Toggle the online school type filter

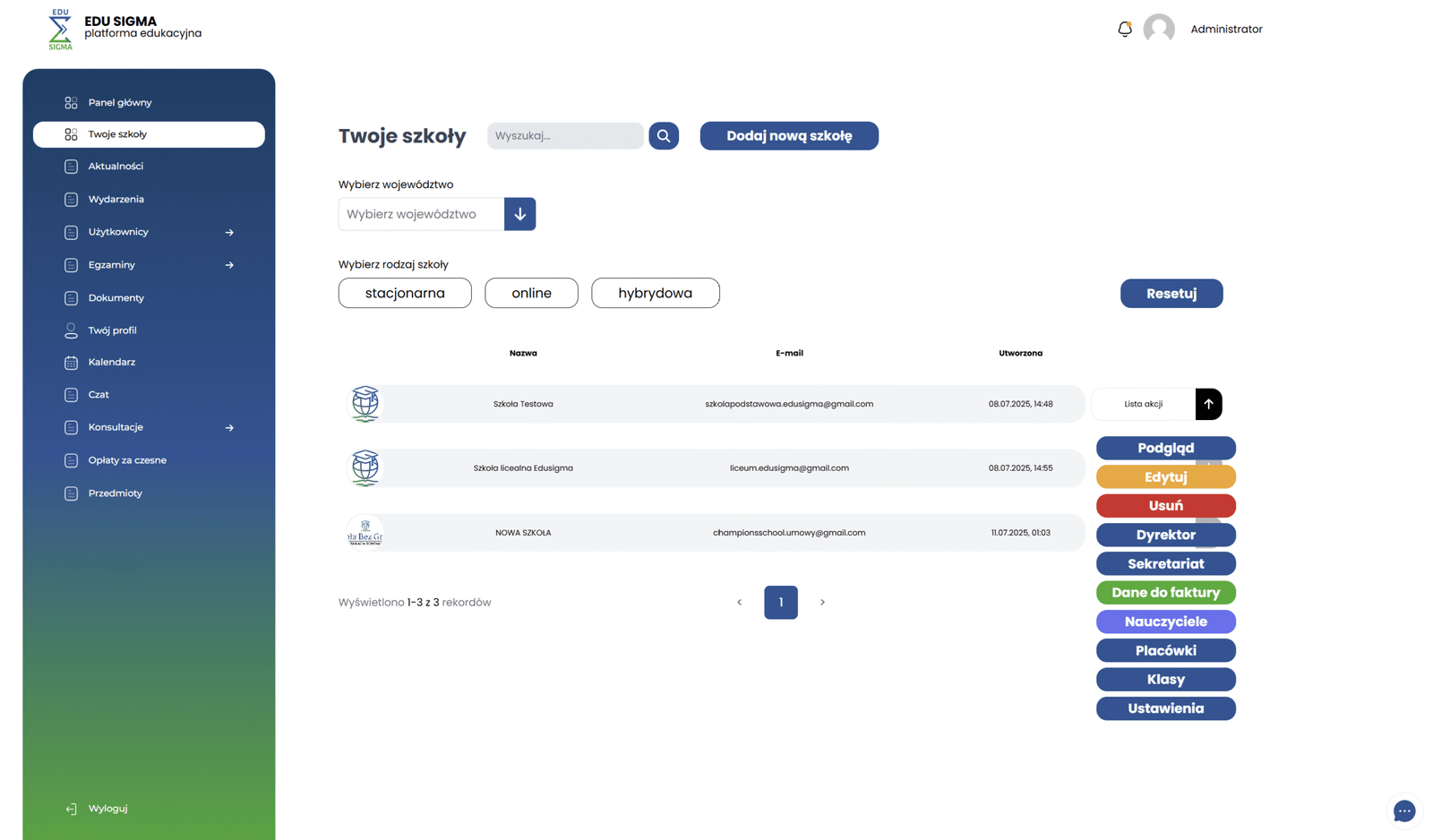(531, 294)
